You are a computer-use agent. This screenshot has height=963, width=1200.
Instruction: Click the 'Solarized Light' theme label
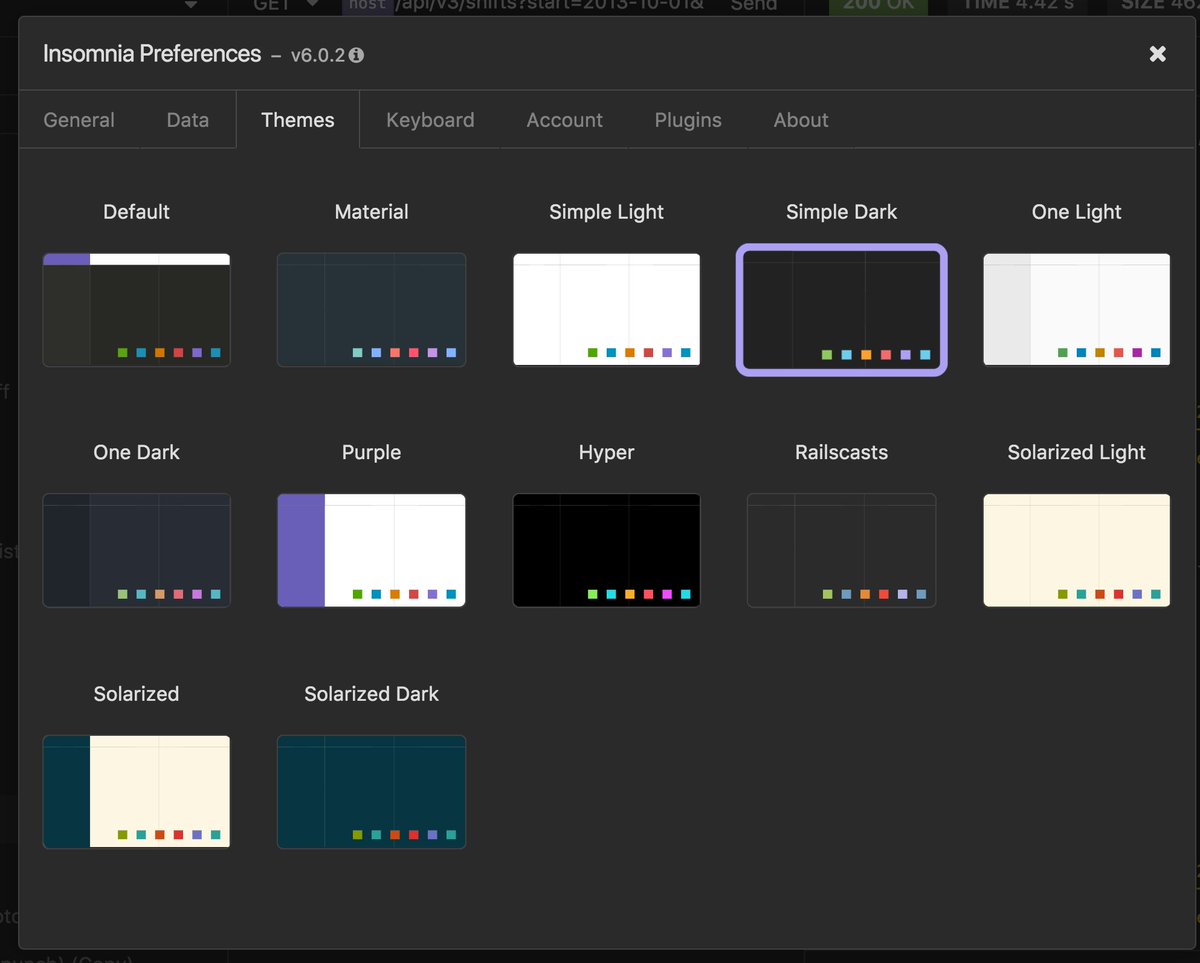tap(1077, 453)
